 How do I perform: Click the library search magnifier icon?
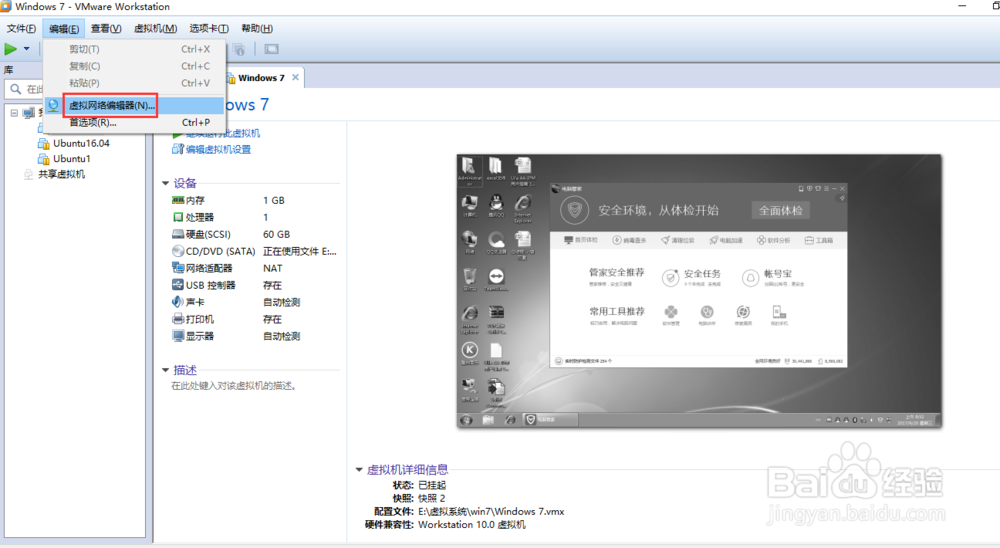click(16, 89)
